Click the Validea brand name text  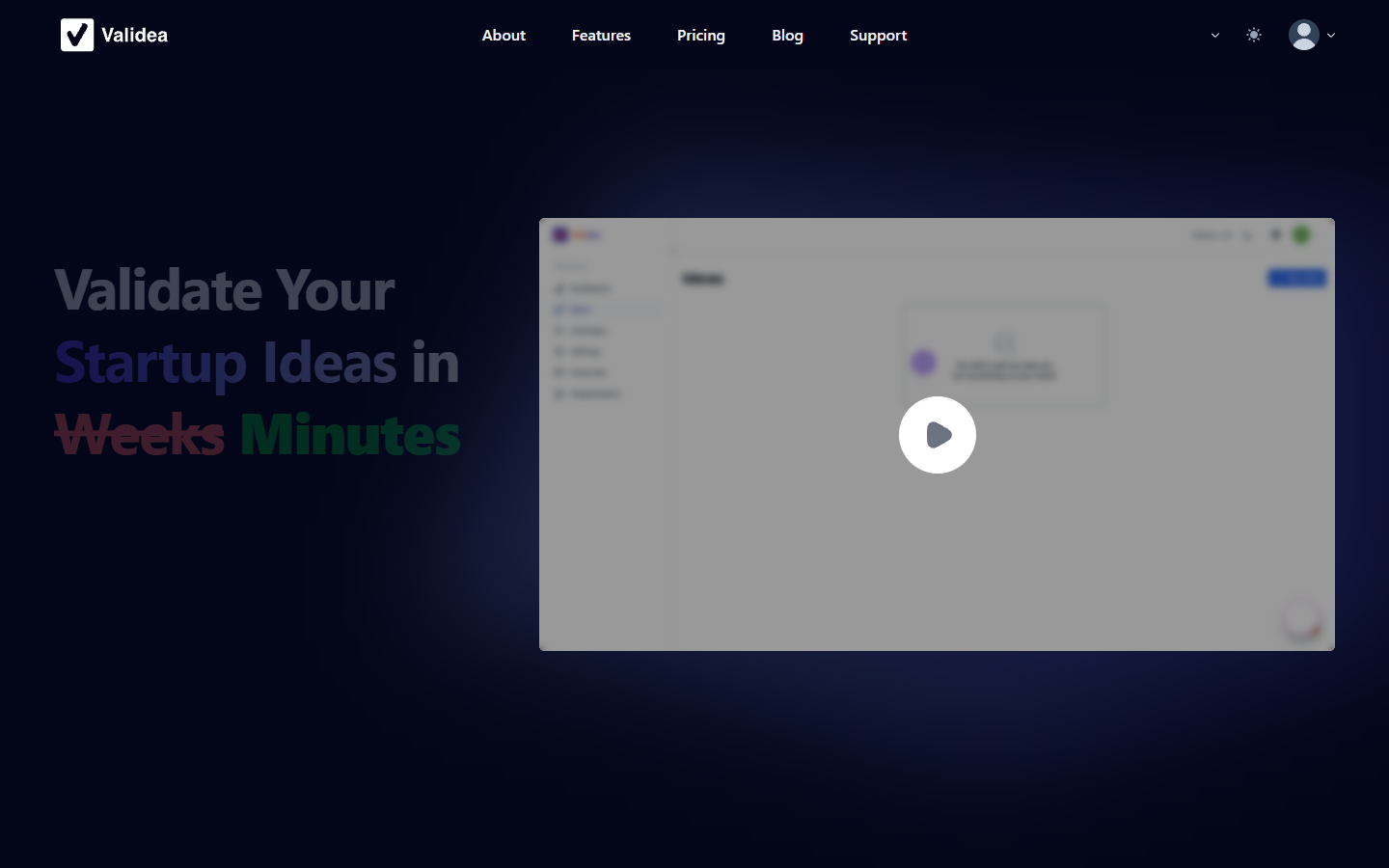tap(134, 35)
